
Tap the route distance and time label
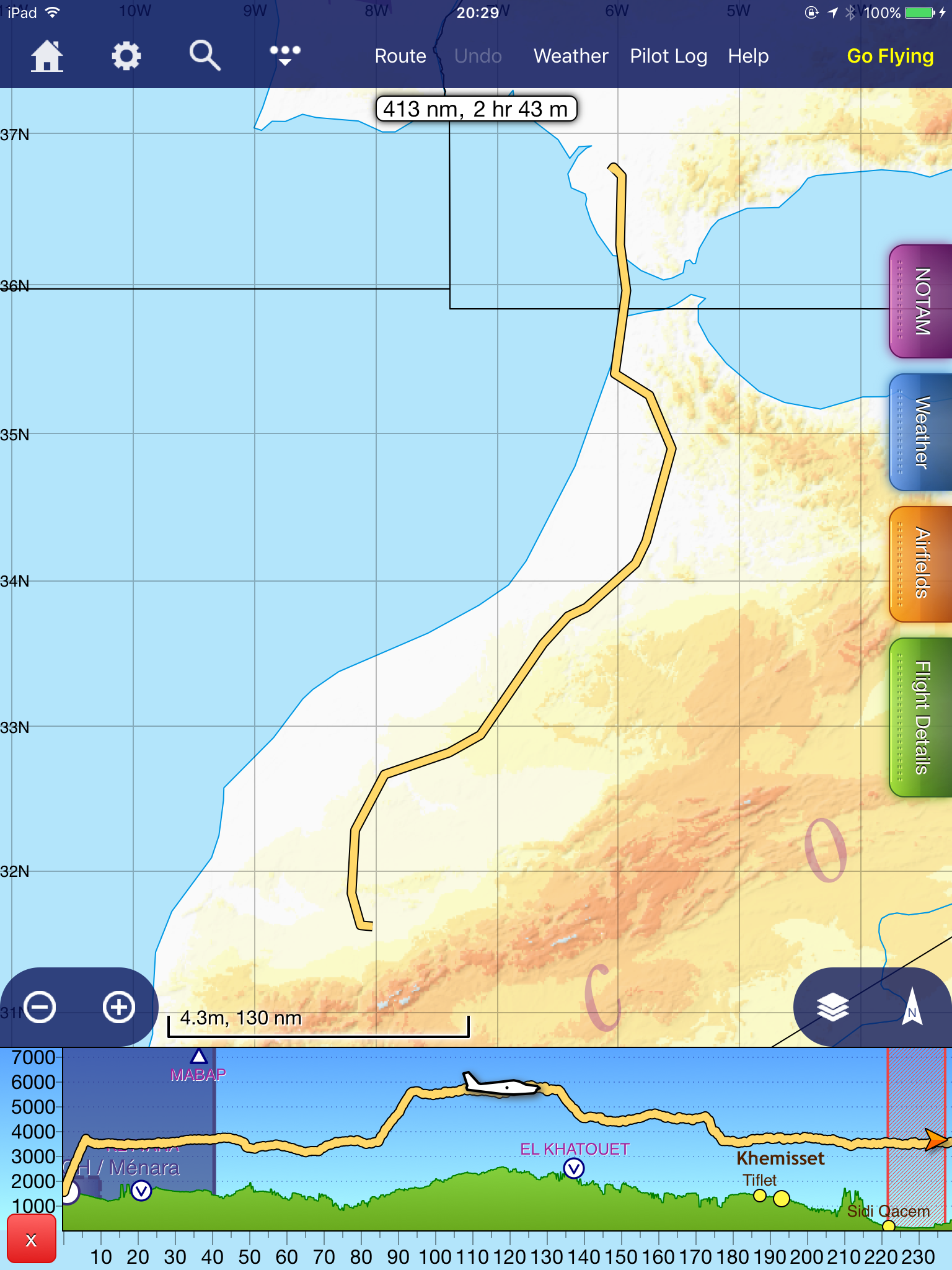(x=476, y=109)
